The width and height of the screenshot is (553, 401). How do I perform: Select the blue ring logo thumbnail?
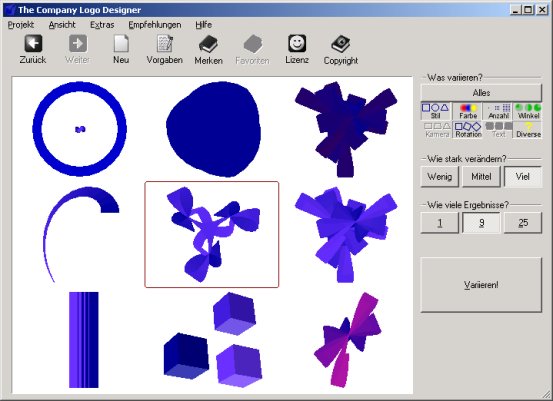point(80,129)
